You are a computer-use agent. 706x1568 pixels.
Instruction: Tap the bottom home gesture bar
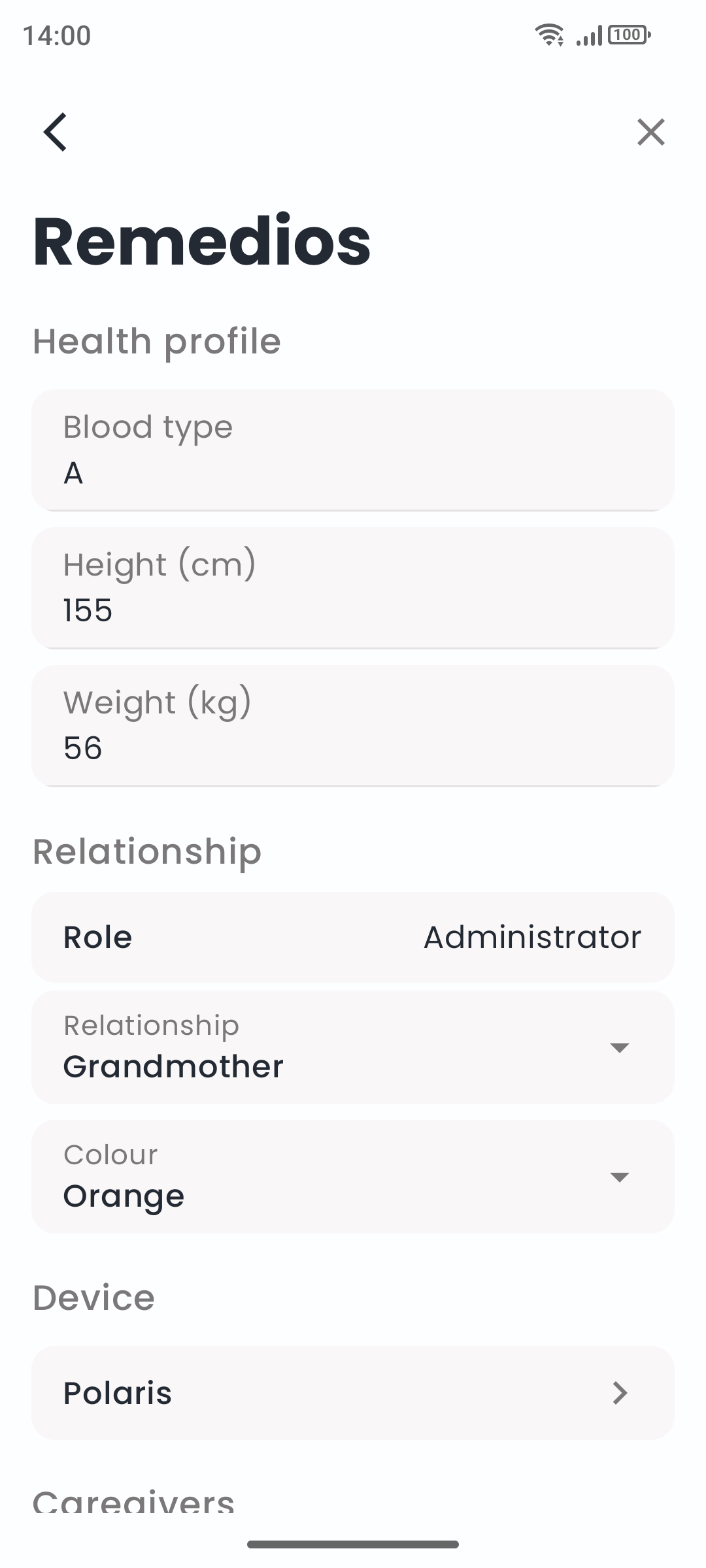(x=353, y=1544)
